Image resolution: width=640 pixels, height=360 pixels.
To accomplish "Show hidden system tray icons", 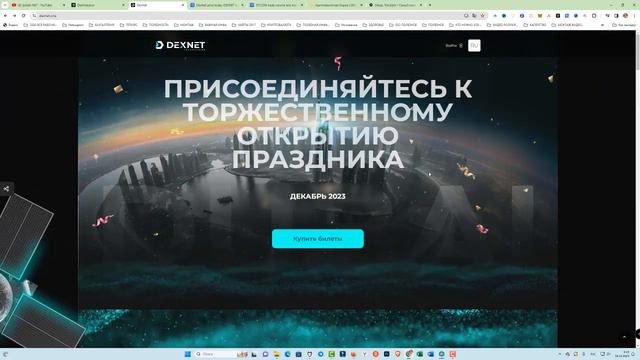I will (560, 354).
